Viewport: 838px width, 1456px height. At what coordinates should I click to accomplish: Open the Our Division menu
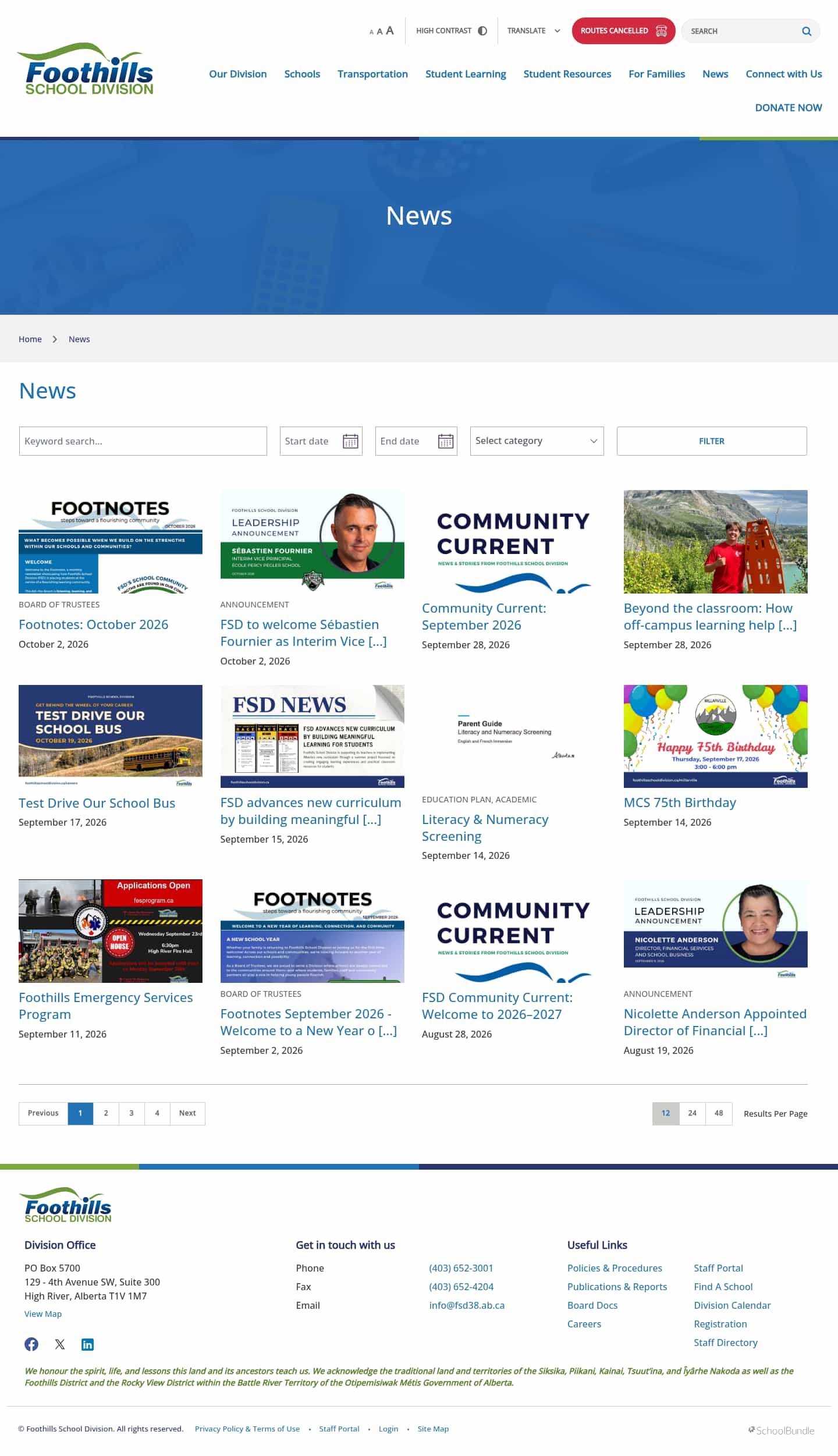[x=238, y=74]
